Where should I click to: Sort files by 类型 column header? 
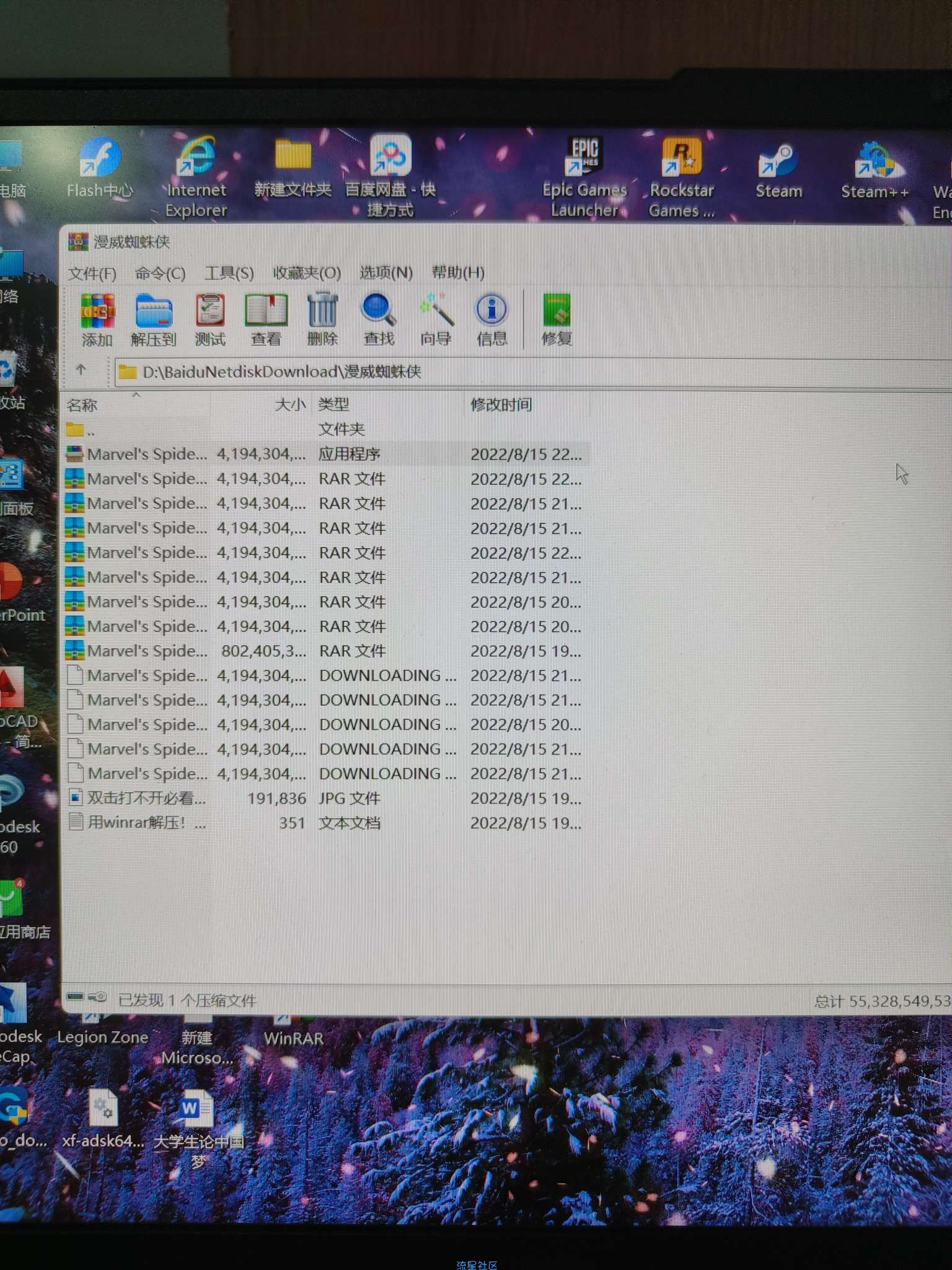[x=333, y=405]
